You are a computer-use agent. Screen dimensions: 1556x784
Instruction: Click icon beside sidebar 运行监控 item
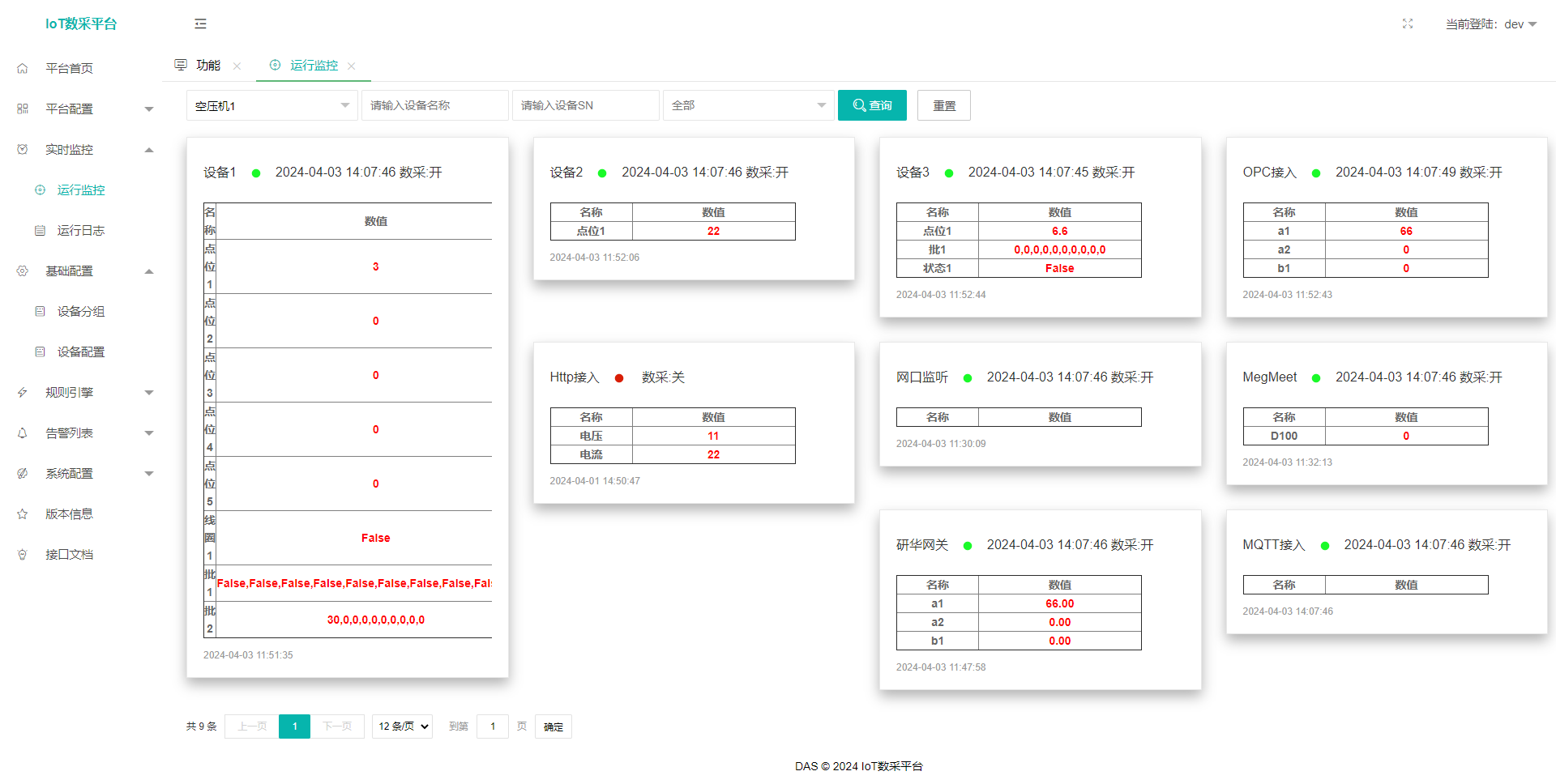click(x=40, y=190)
